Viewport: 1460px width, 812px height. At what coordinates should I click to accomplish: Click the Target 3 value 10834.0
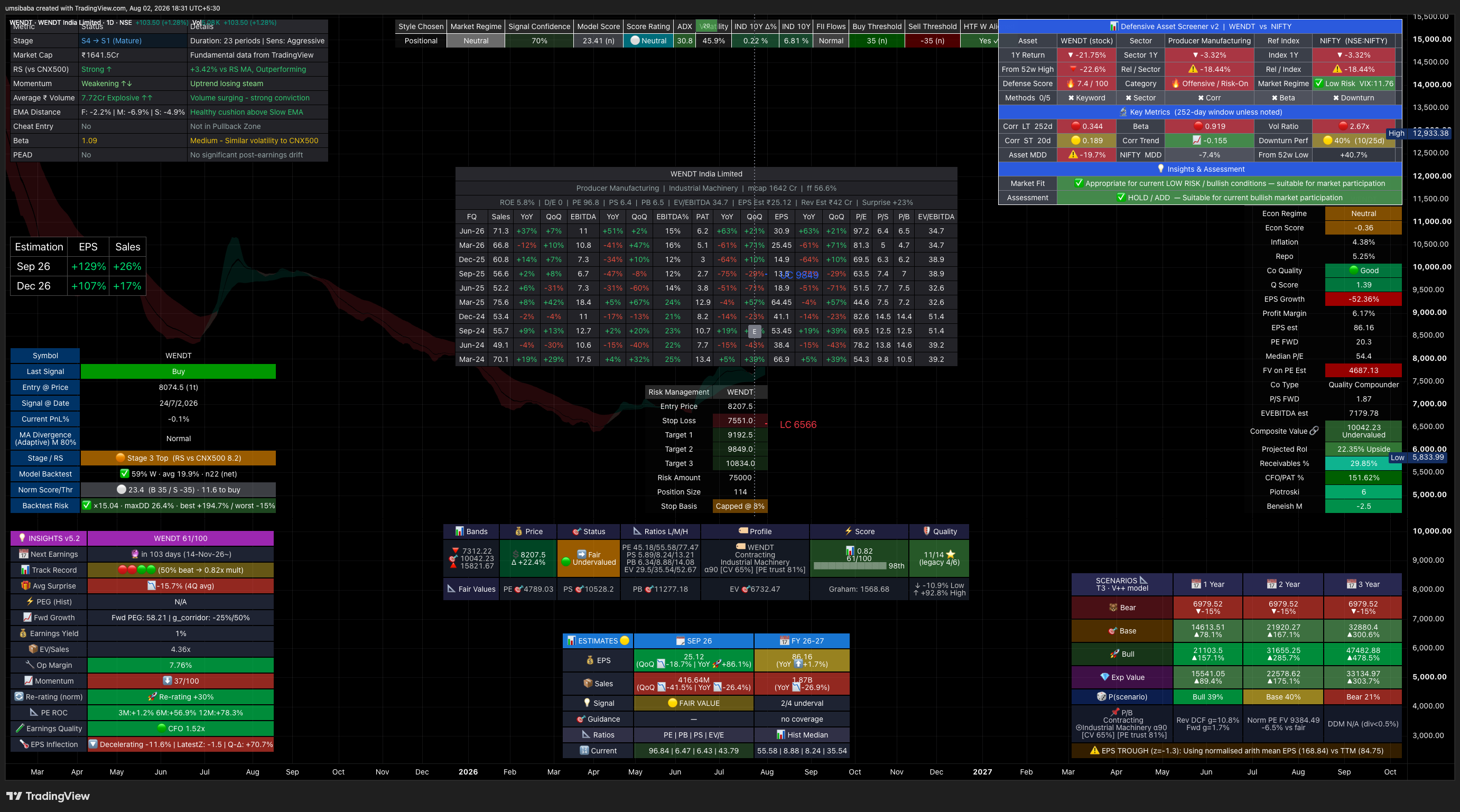(740, 463)
